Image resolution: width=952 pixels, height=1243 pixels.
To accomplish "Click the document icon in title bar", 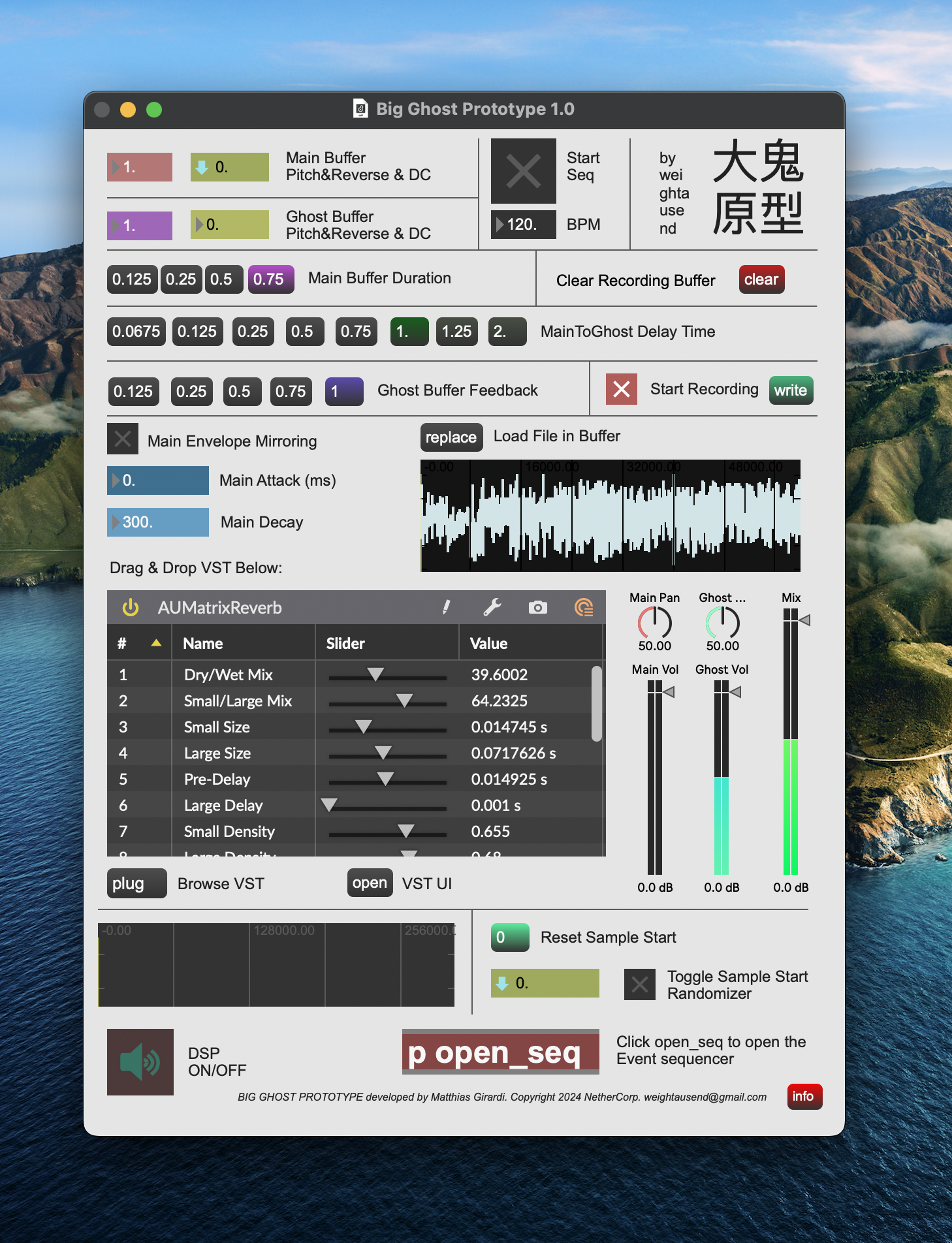I will 360,109.
